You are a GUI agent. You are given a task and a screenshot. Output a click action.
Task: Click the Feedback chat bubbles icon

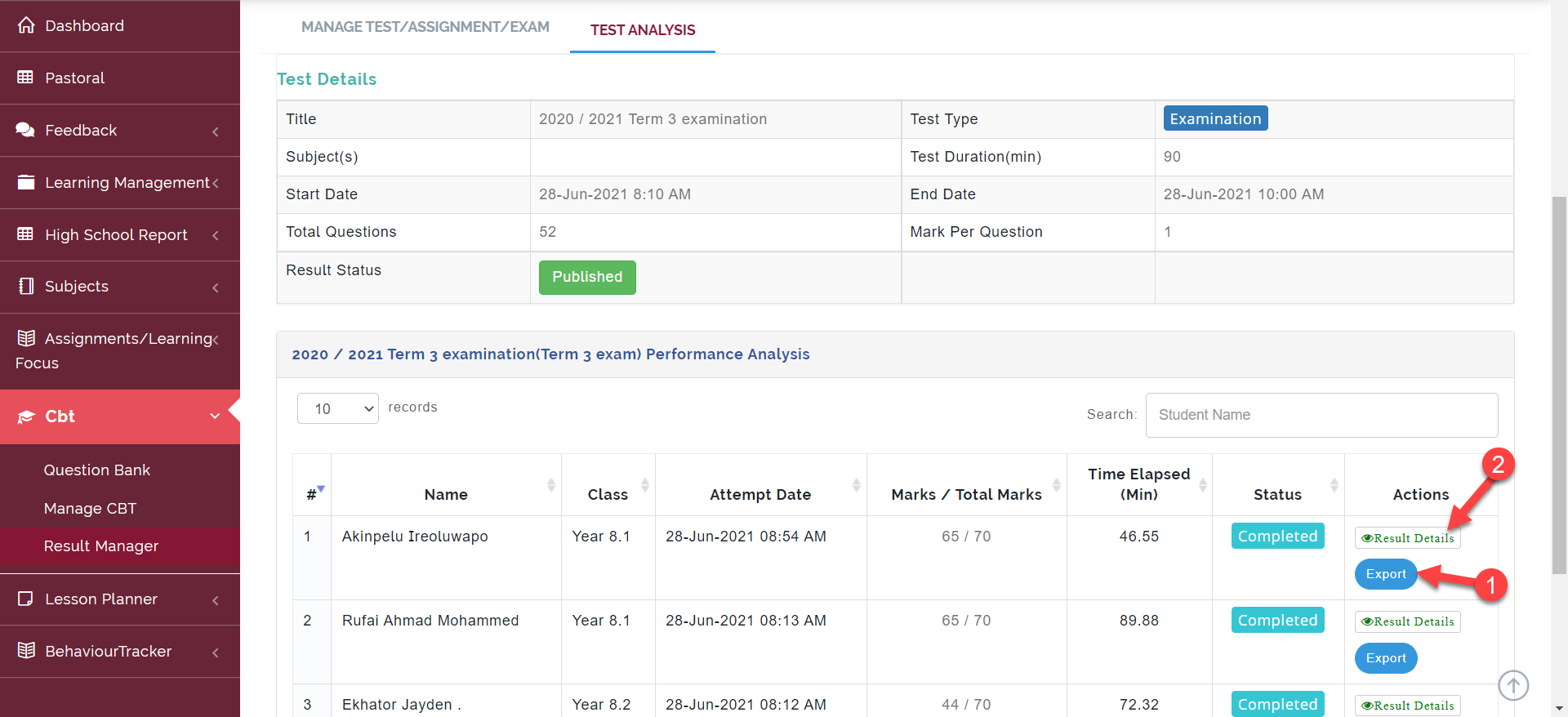tap(26, 130)
